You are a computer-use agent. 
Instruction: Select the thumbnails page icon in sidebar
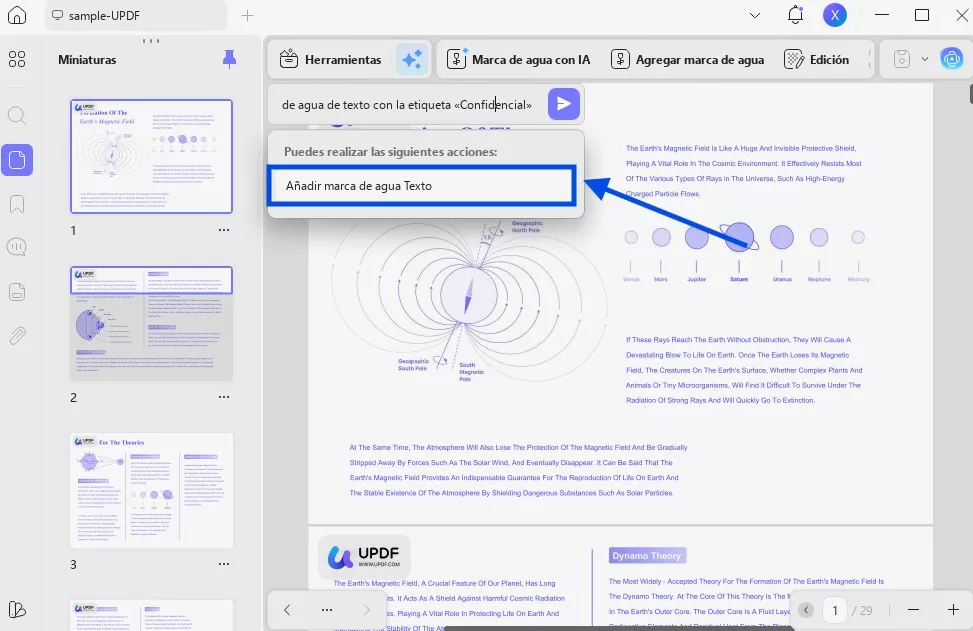[x=17, y=160]
